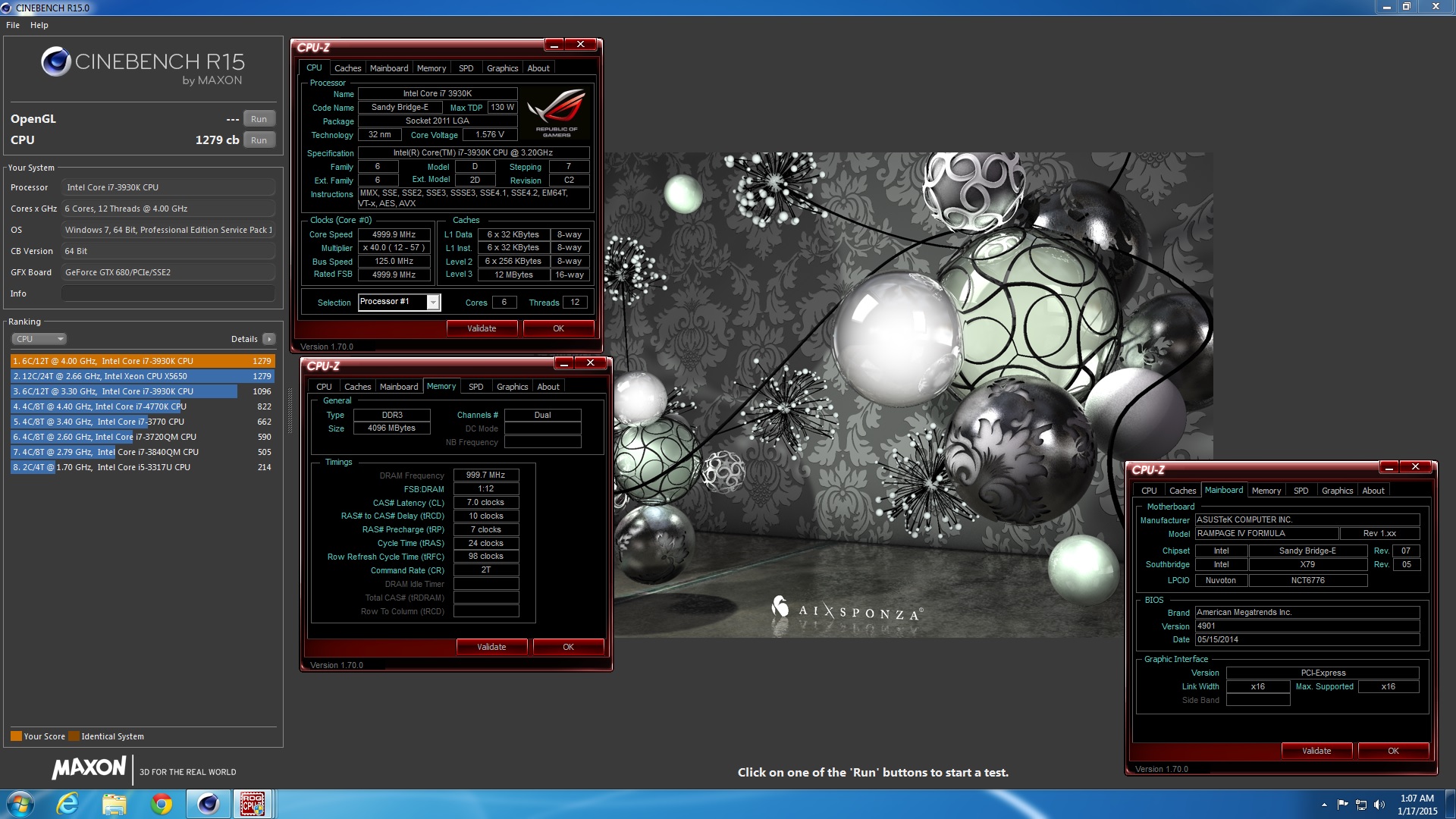Switch to SPD tab in Memory CPU-Z window
The width and height of the screenshot is (1456, 819).
tap(475, 387)
